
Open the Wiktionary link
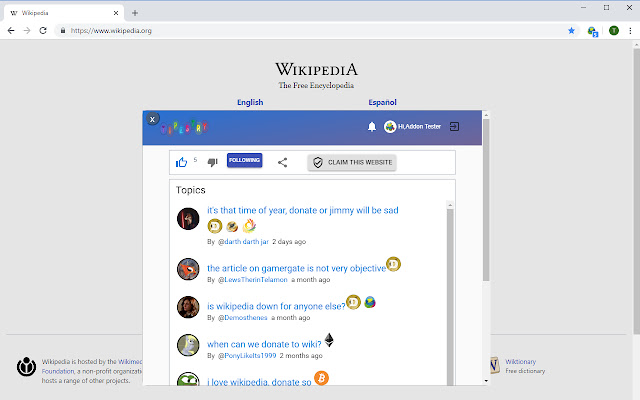click(x=520, y=362)
